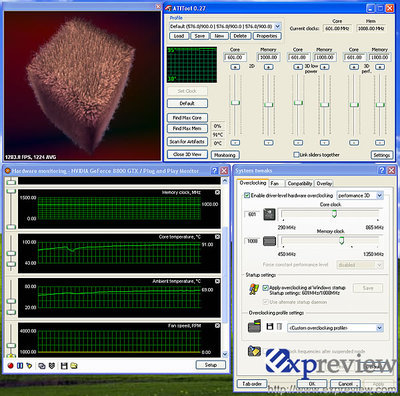Save overclocking profile with floppy icon in System tweaks

(x=270, y=326)
